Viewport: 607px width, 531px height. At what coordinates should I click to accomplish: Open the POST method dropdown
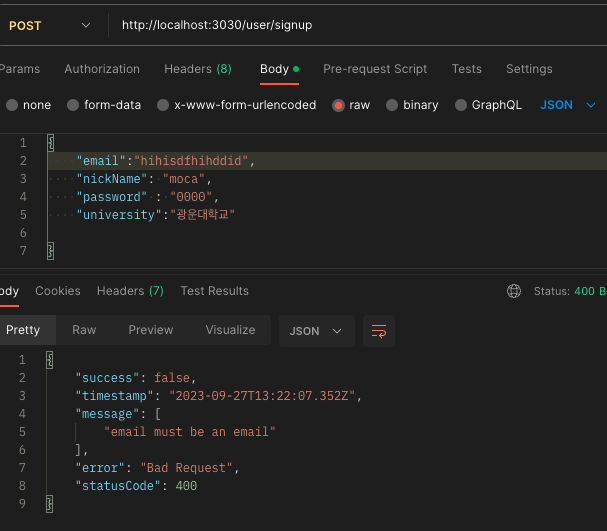[x=50, y=26]
